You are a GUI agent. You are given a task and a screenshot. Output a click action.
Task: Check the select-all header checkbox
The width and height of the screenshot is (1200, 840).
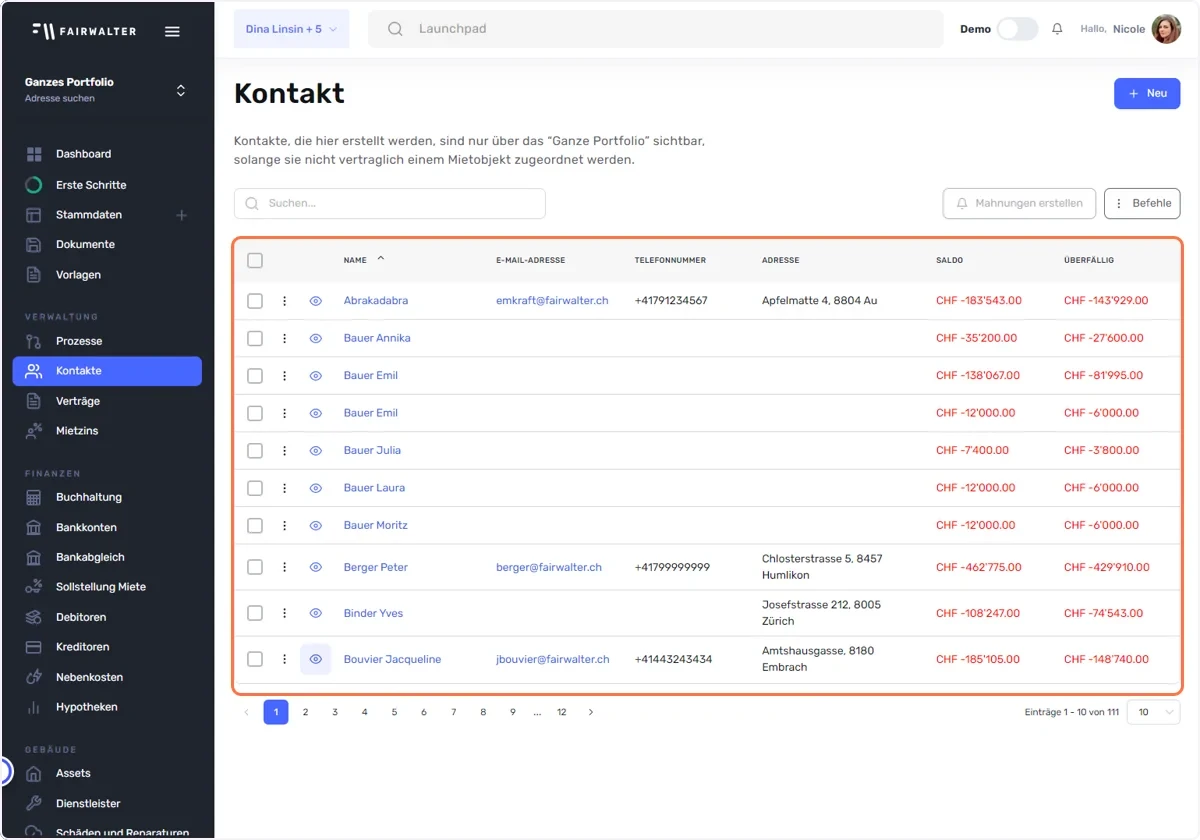(x=255, y=260)
